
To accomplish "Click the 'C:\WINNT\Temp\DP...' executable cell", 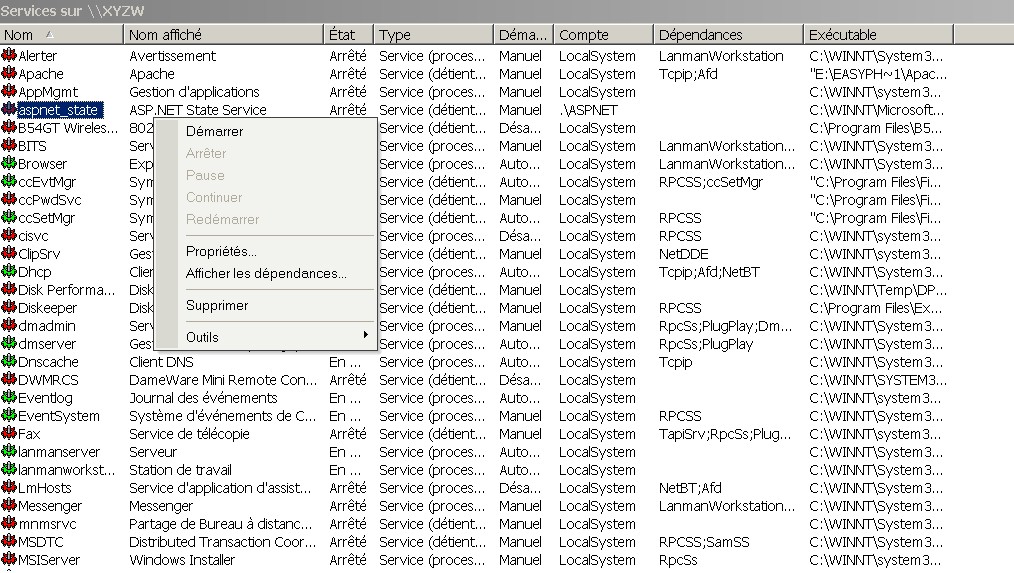I will [x=878, y=290].
